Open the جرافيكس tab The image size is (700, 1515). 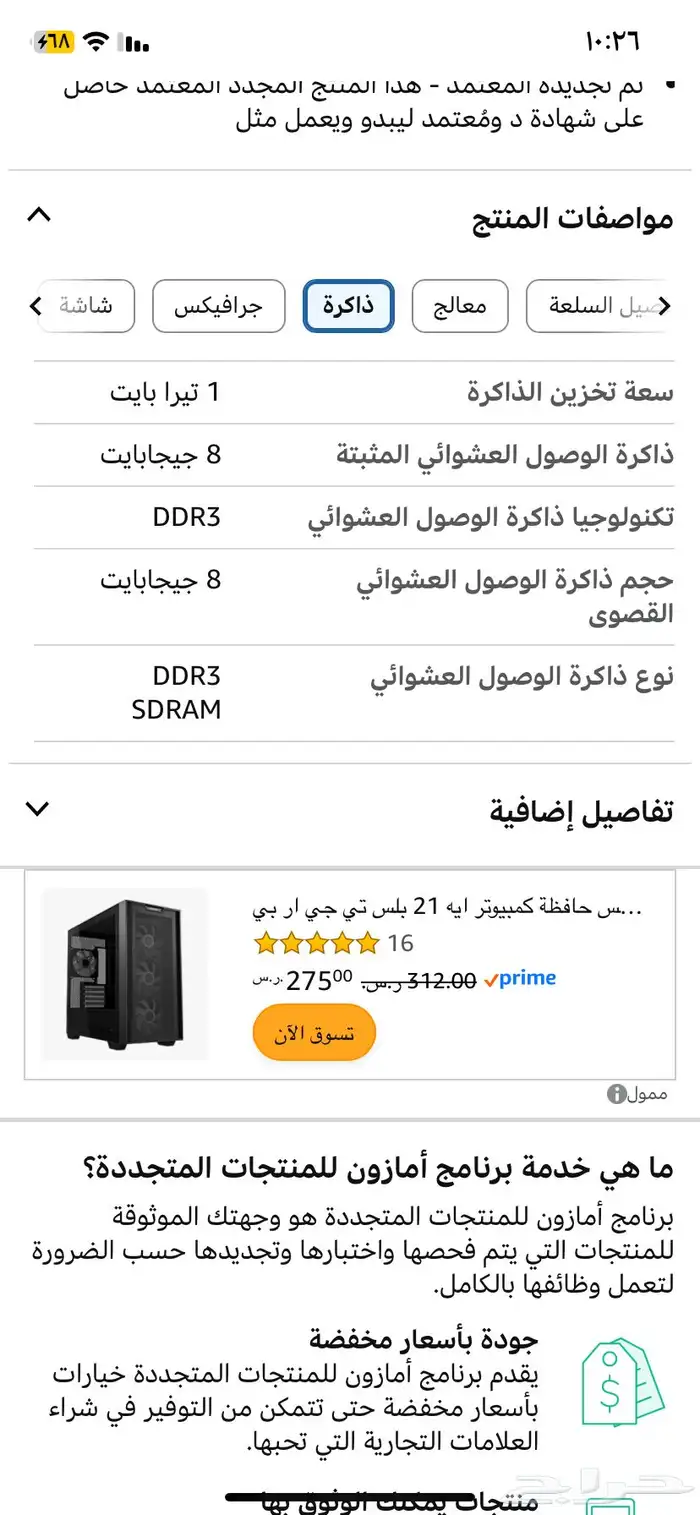(218, 306)
